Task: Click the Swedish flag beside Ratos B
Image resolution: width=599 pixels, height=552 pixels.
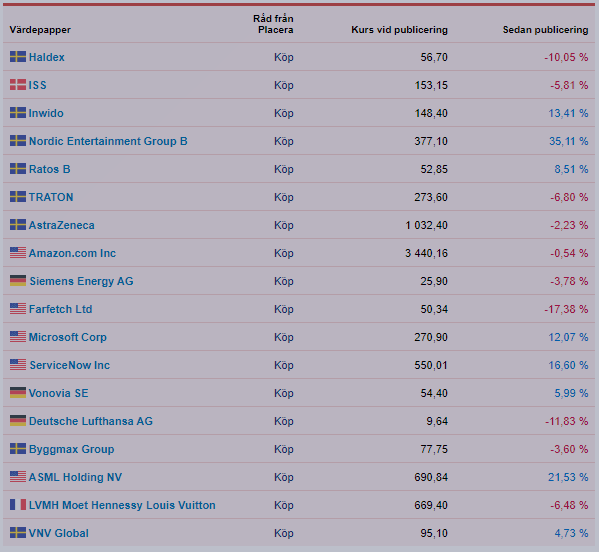Action: pos(18,168)
